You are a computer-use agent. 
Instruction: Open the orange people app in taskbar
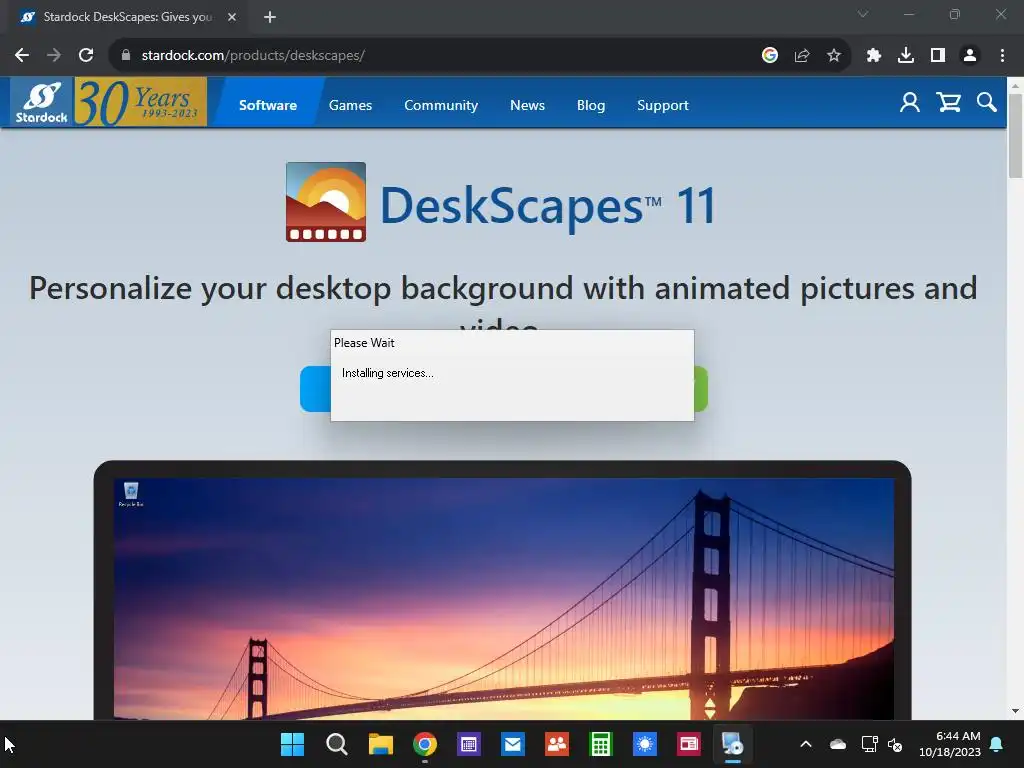click(x=556, y=744)
